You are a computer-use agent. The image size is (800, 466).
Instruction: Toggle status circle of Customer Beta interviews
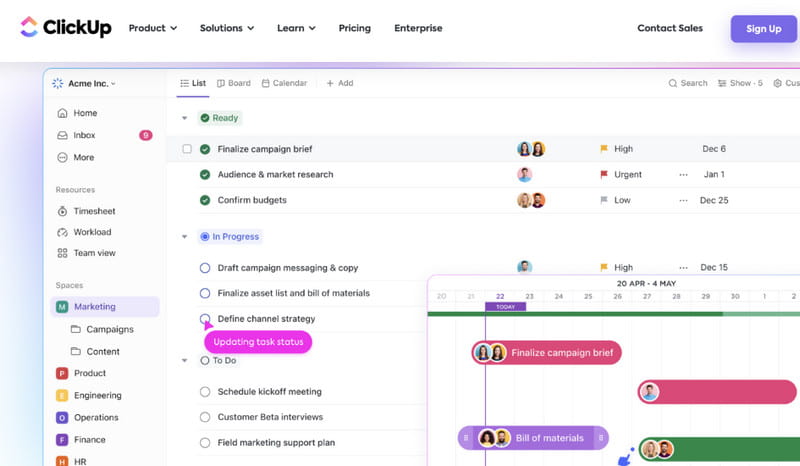[x=205, y=417]
